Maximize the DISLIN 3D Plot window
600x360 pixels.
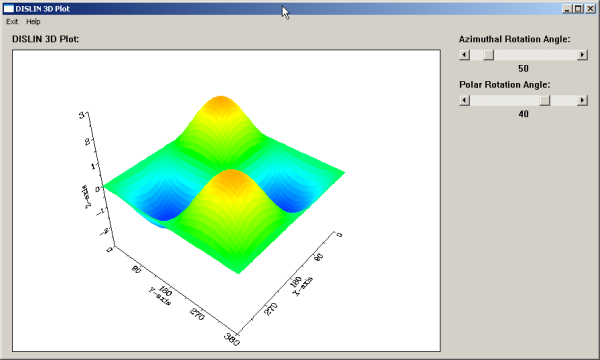coord(578,9)
